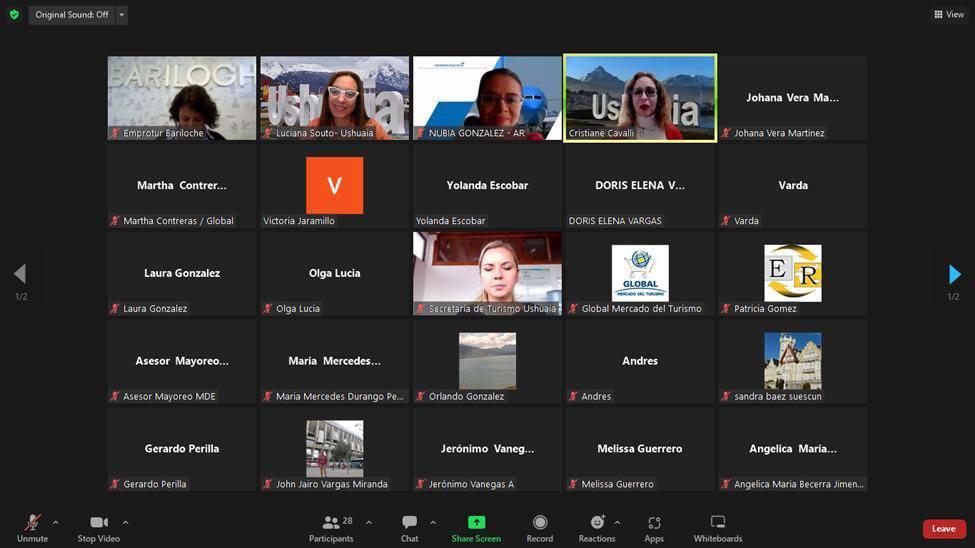Open the View layout menu
975x548 pixels.
[x=949, y=15]
